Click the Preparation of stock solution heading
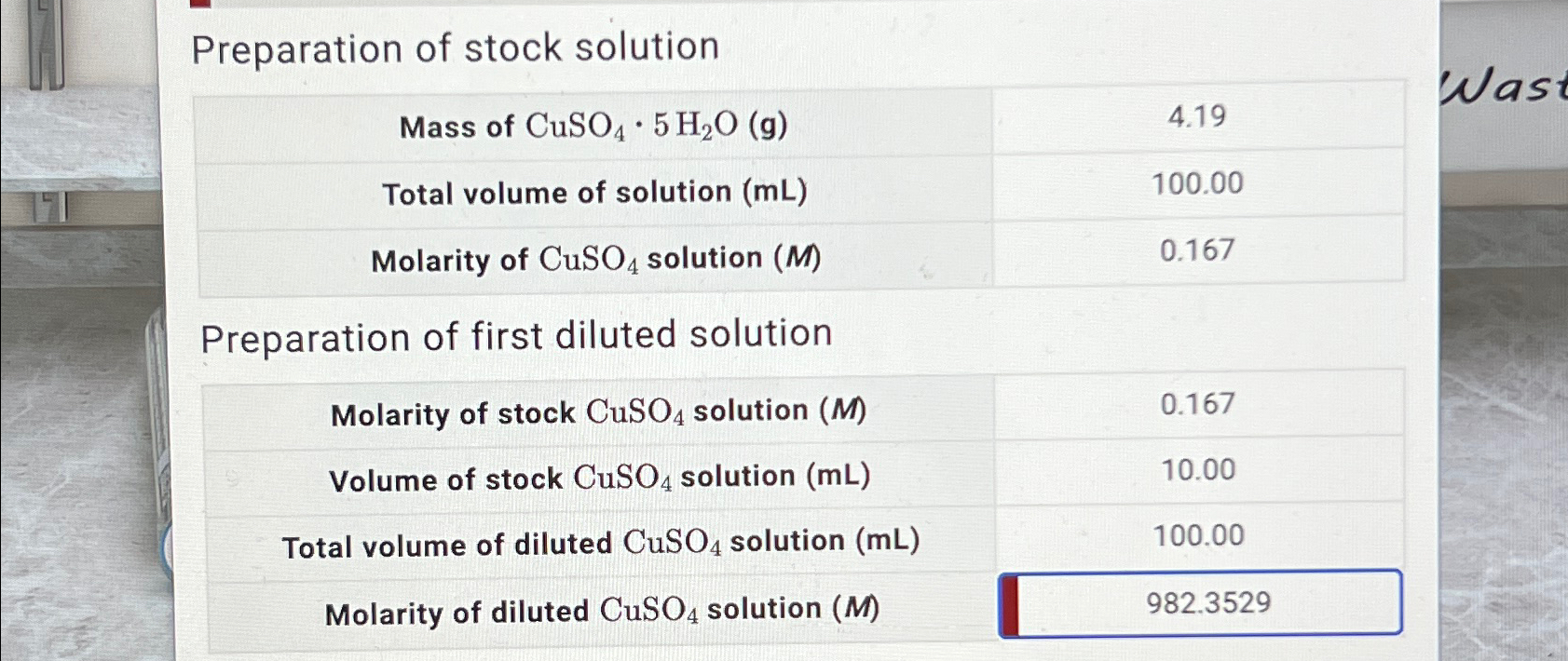The height and width of the screenshot is (661, 1568). point(456,48)
